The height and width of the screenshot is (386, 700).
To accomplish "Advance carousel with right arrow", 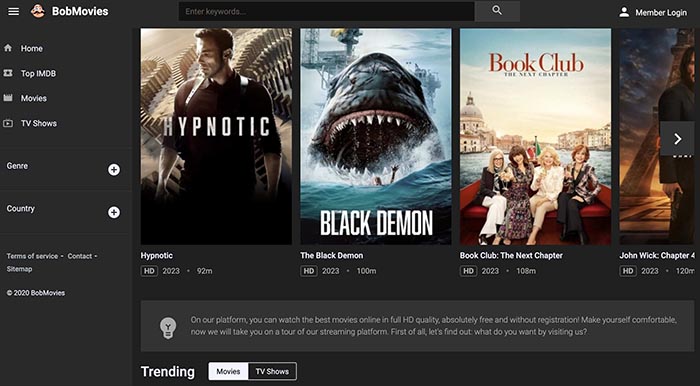I will point(677,139).
